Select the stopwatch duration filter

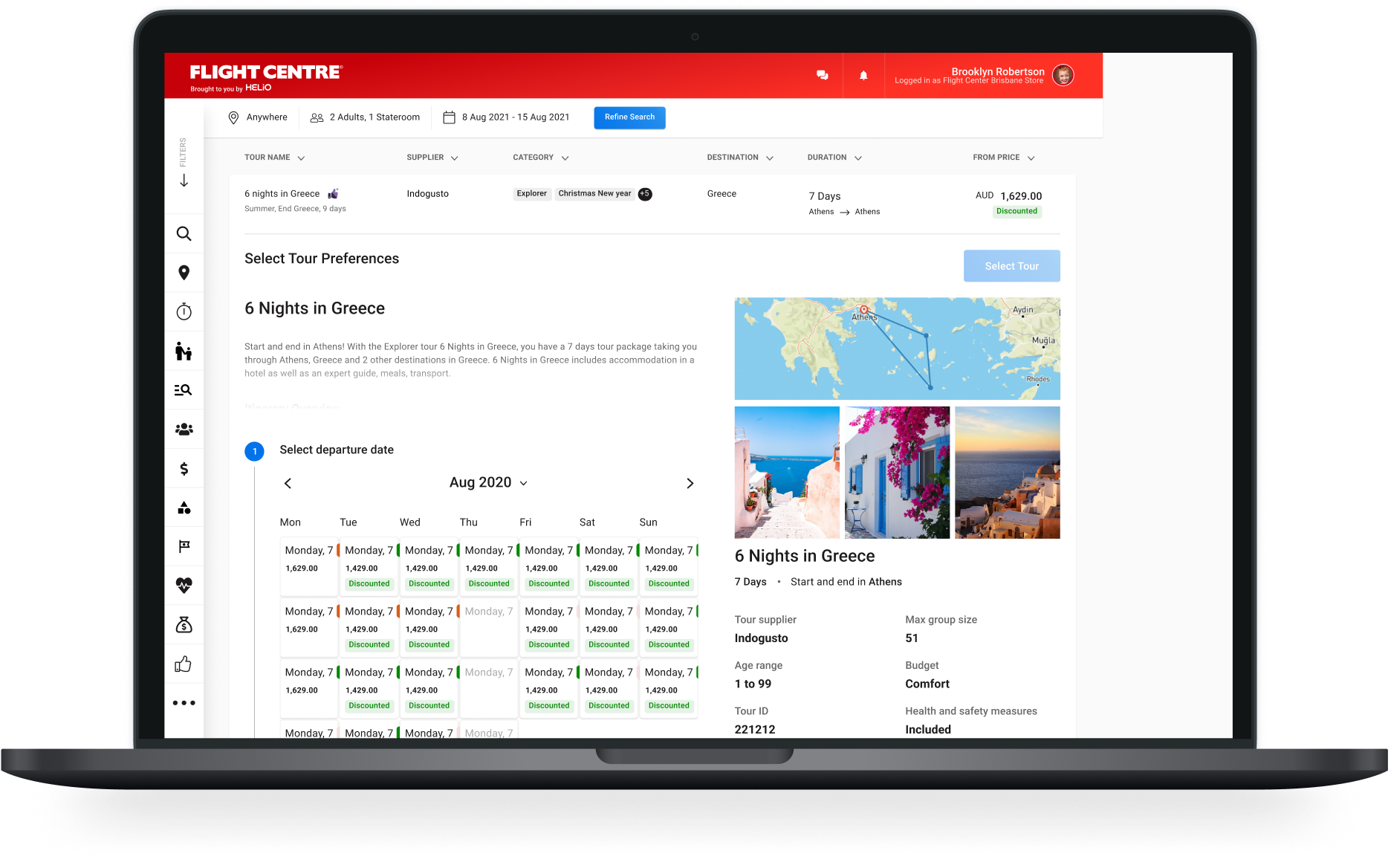pos(184,311)
